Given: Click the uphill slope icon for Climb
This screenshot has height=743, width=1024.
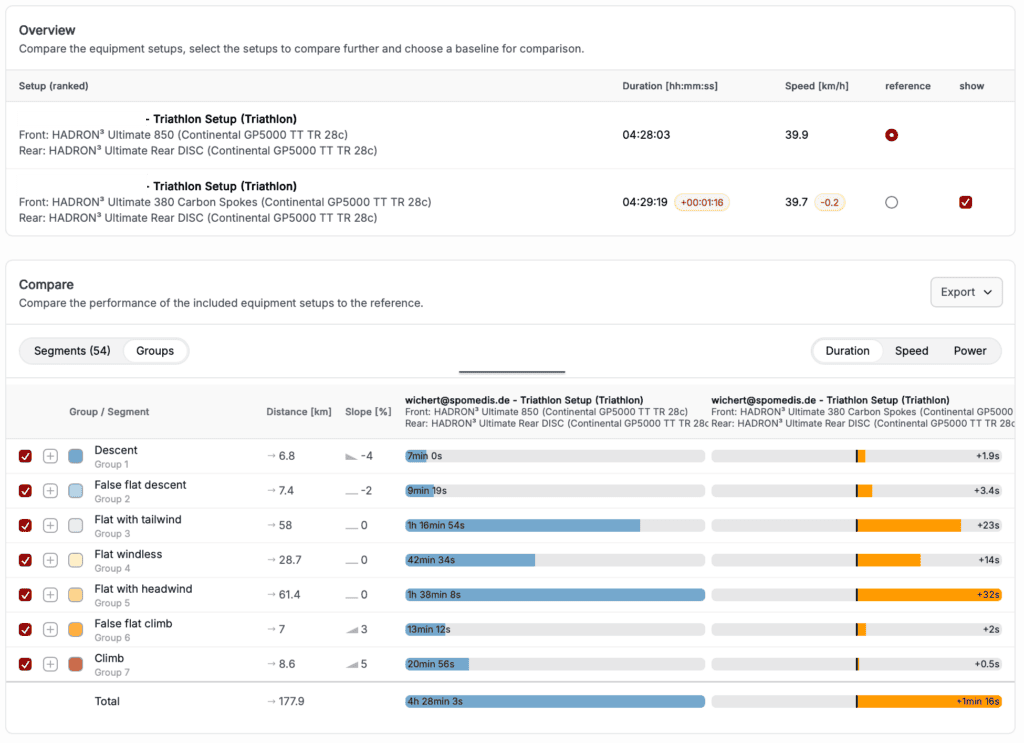Looking at the screenshot, I should point(352,665).
